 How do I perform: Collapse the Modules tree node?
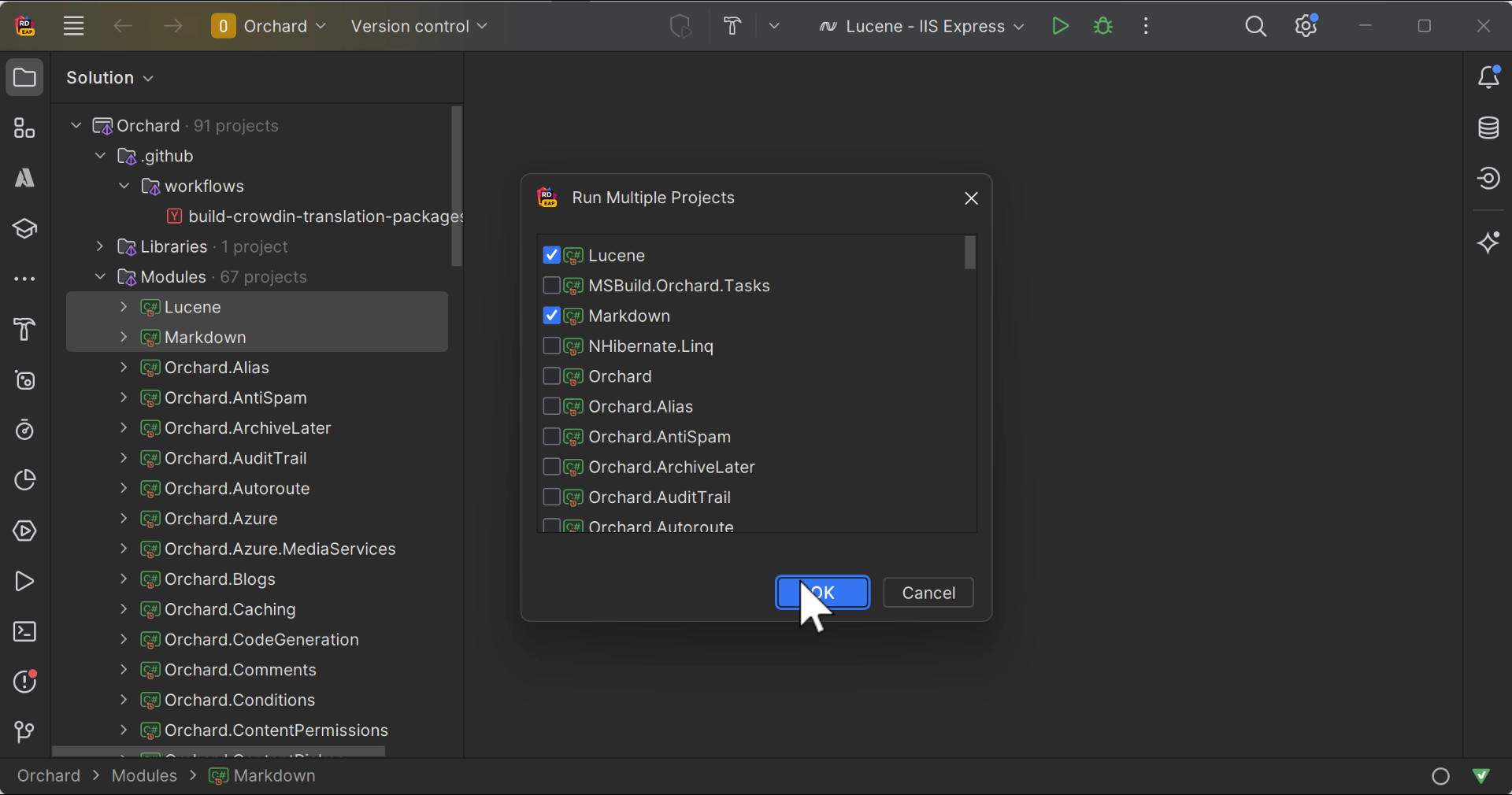click(98, 277)
